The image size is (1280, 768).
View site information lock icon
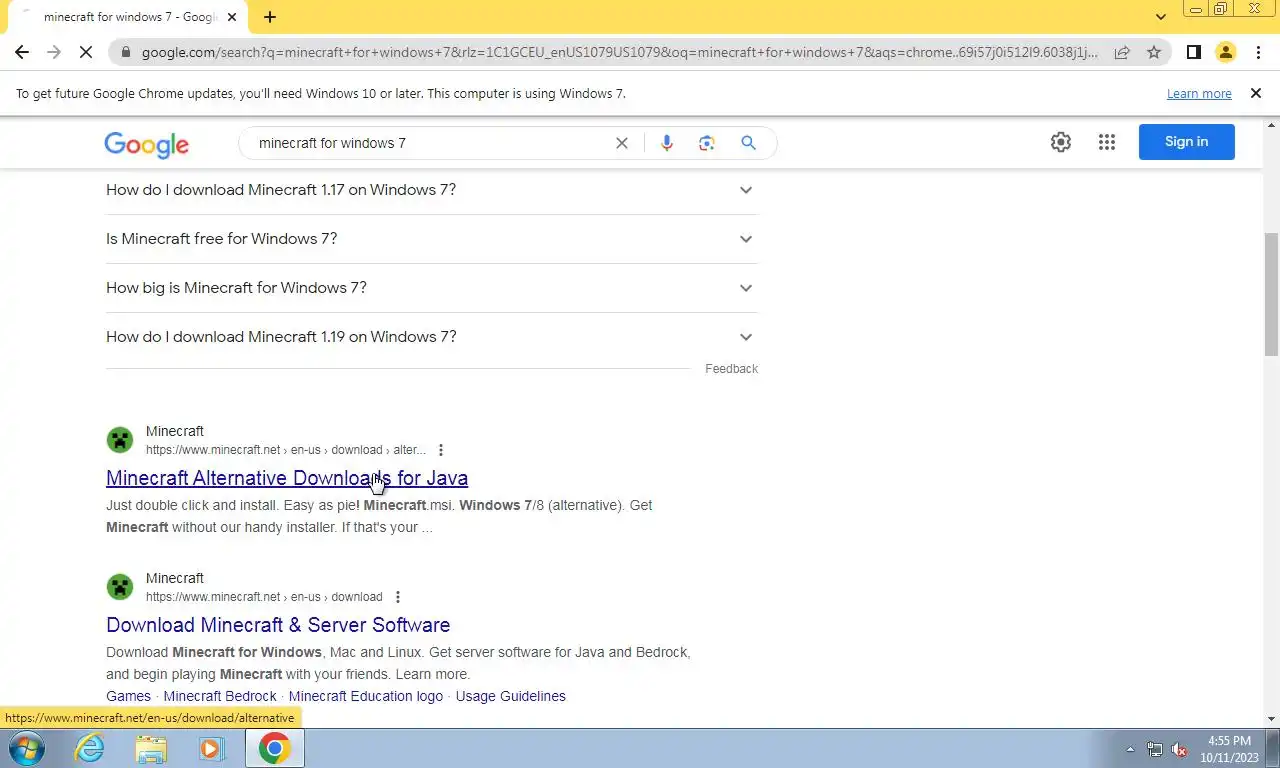[x=125, y=52]
